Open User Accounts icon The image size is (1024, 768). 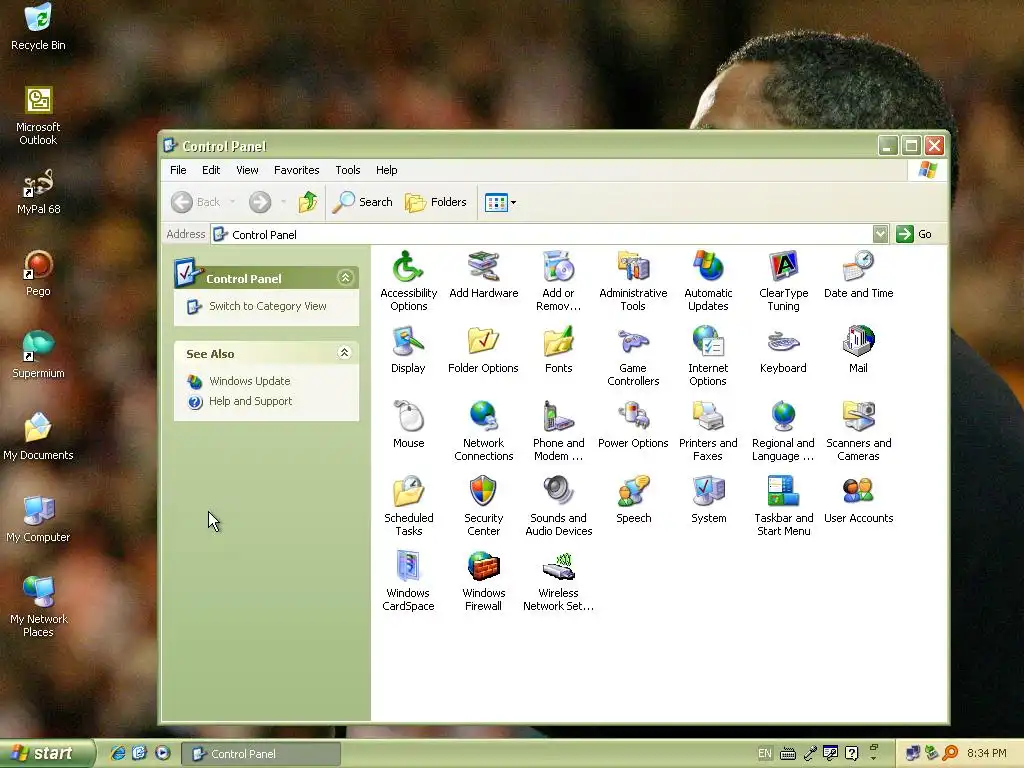[x=858, y=500]
